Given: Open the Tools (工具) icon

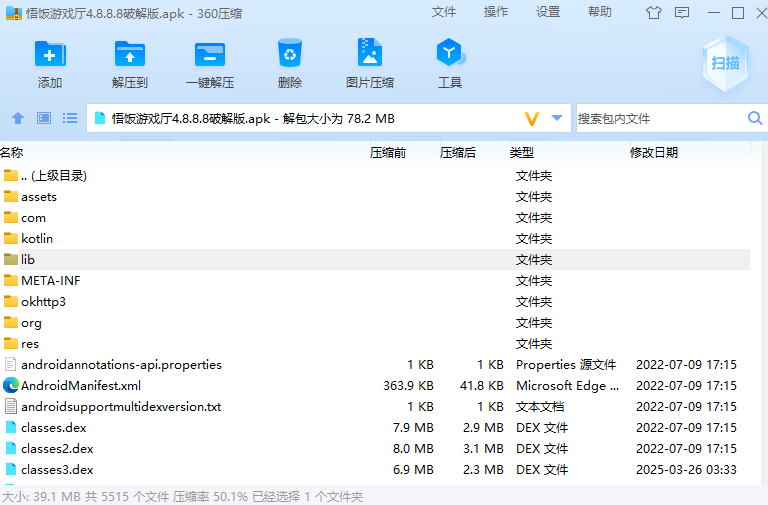Looking at the screenshot, I should pyautogui.click(x=450, y=52).
